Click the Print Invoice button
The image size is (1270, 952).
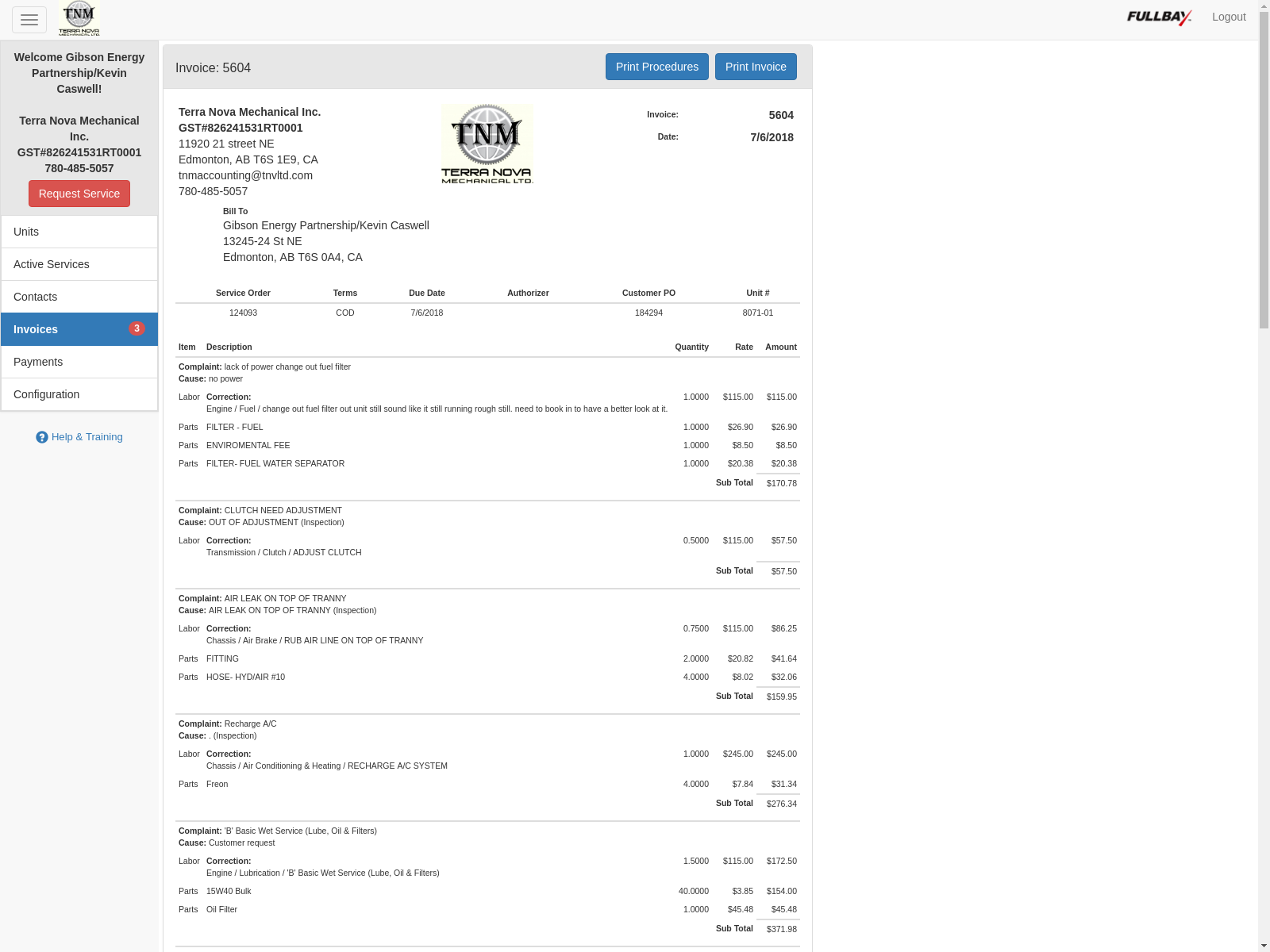[x=755, y=67]
